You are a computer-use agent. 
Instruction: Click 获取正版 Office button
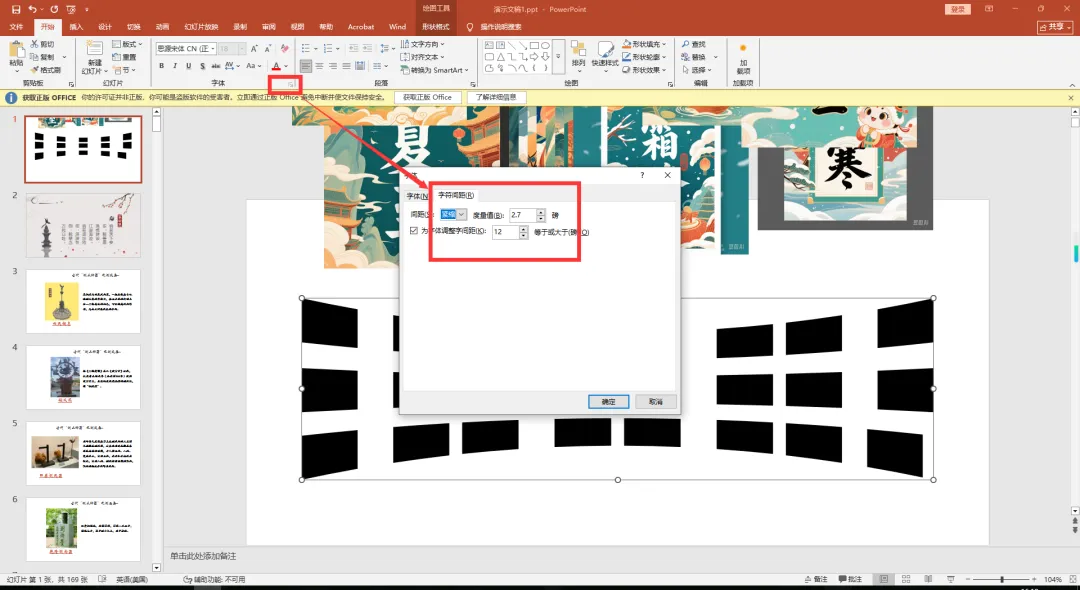(x=427, y=97)
